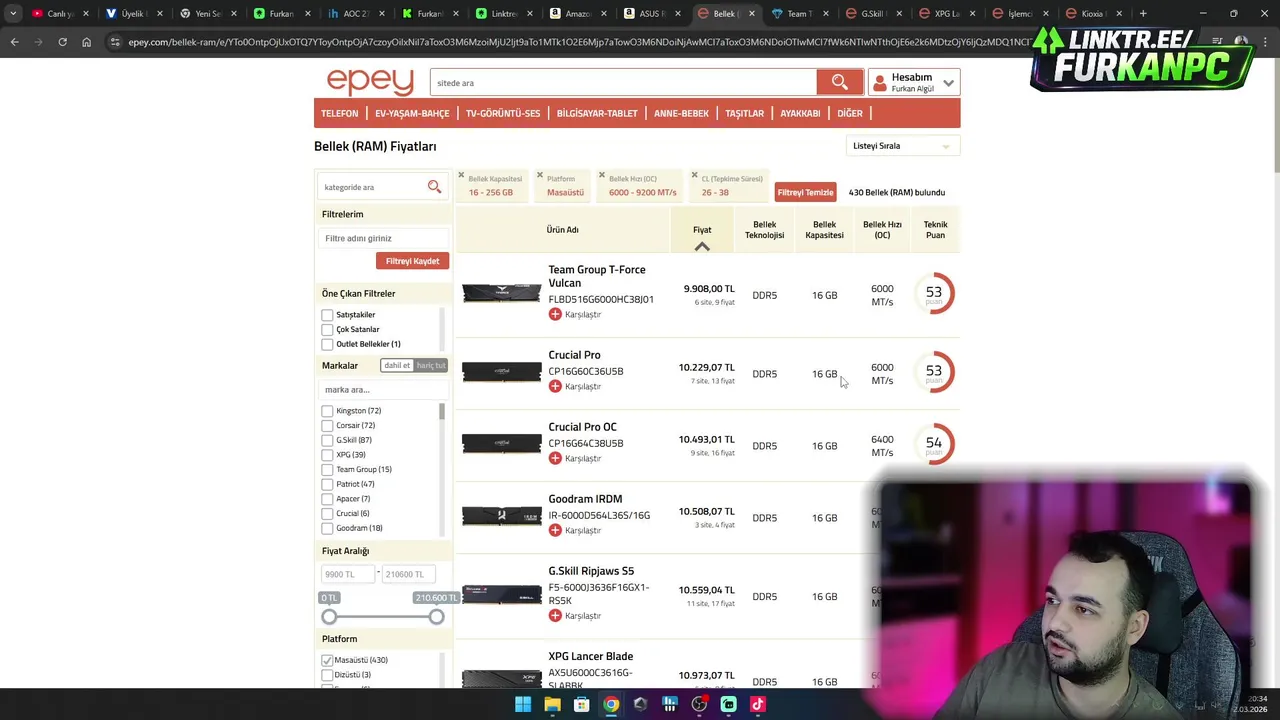Click left price range slider handle
Screen dimensions: 1280x720
pos(329,617)
